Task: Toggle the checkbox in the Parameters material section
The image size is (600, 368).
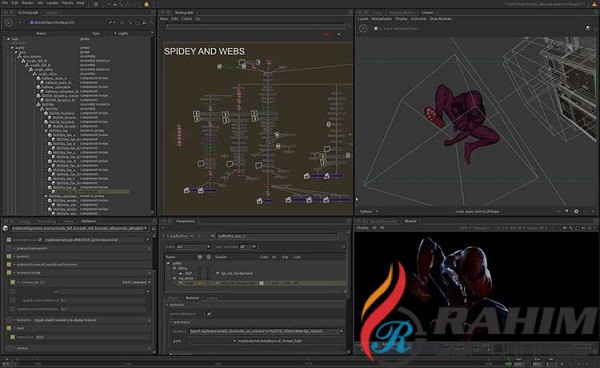Action: (x=209, y=314)
